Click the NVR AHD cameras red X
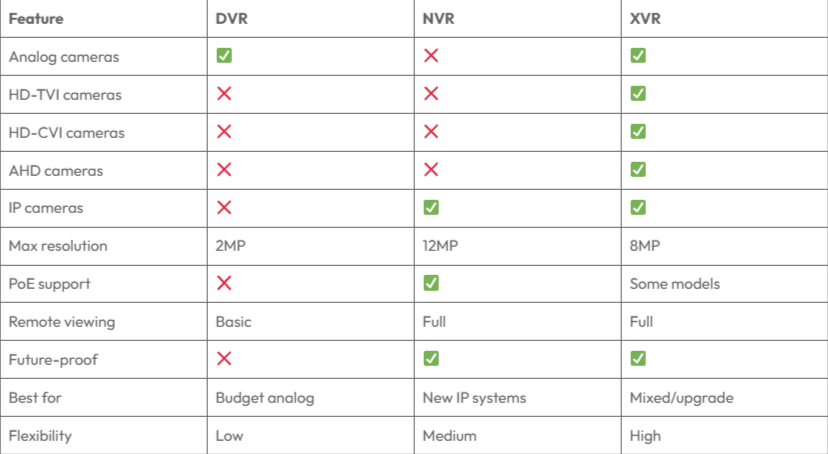The image size is (828, 454). (431, 169)
